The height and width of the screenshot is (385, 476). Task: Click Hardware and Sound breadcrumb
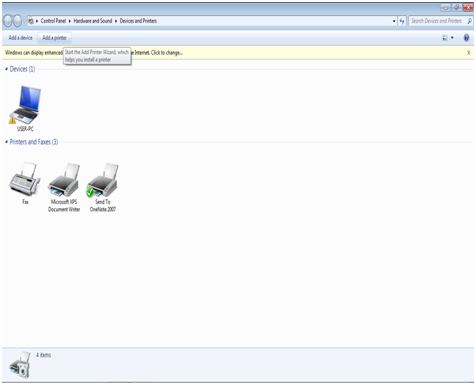point(93,21)
